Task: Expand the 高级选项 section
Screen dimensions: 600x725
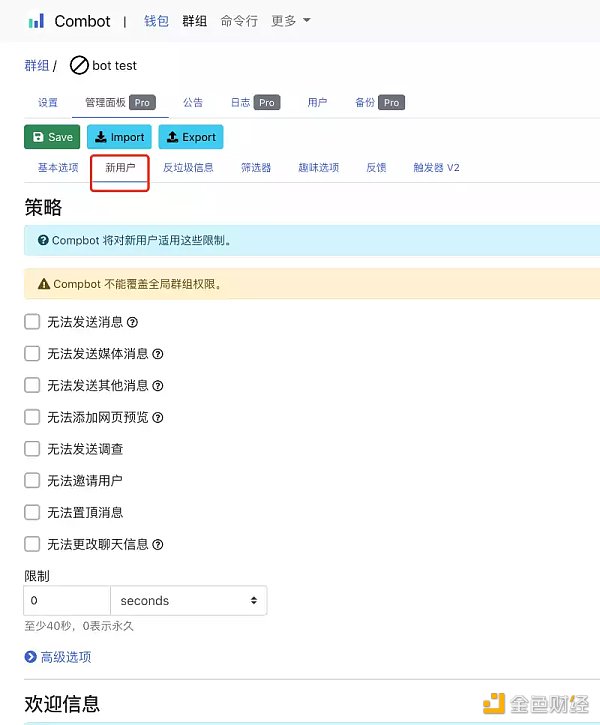Action: pos(65,657)
